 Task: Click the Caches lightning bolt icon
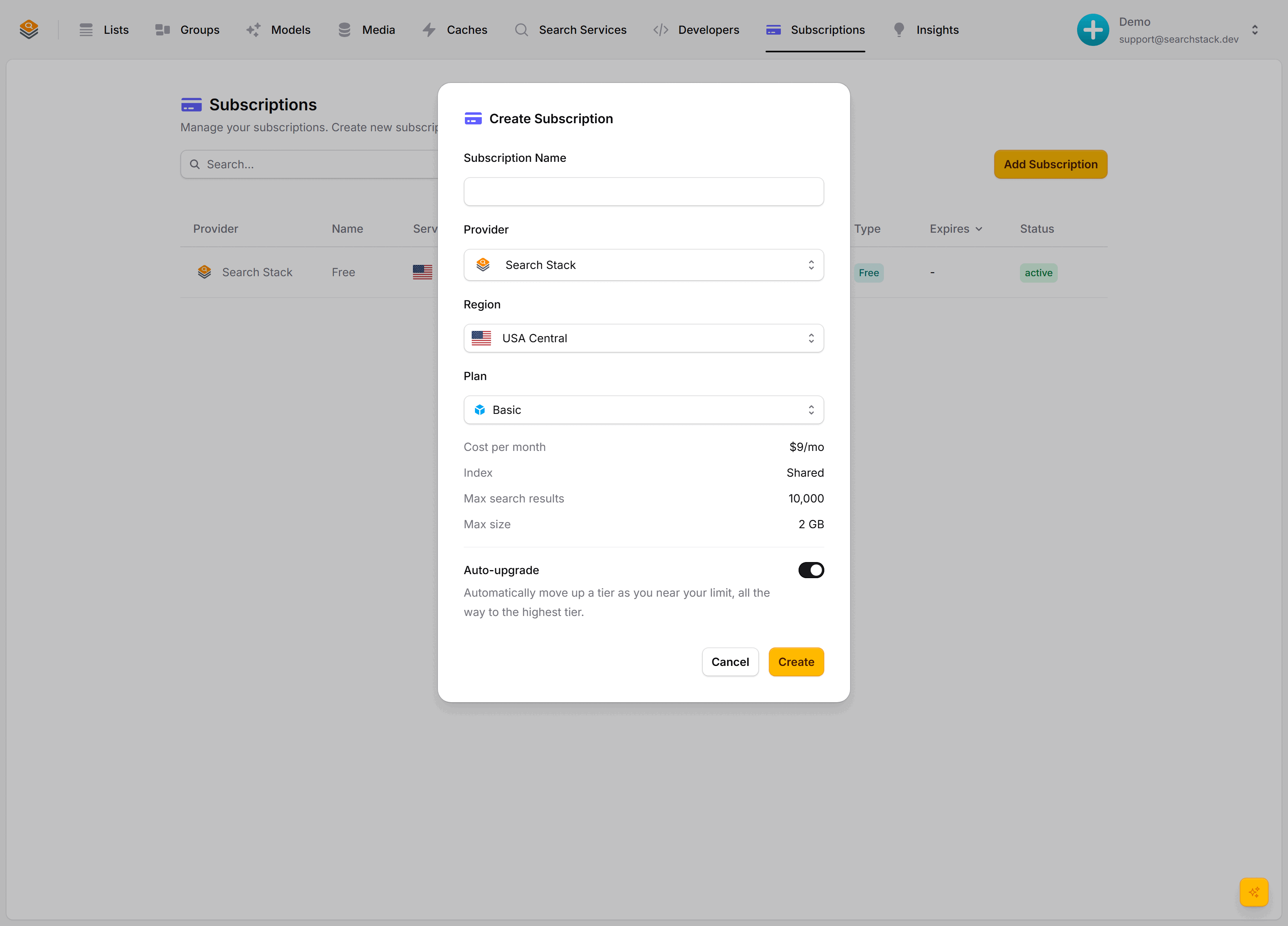pos(429,29)
